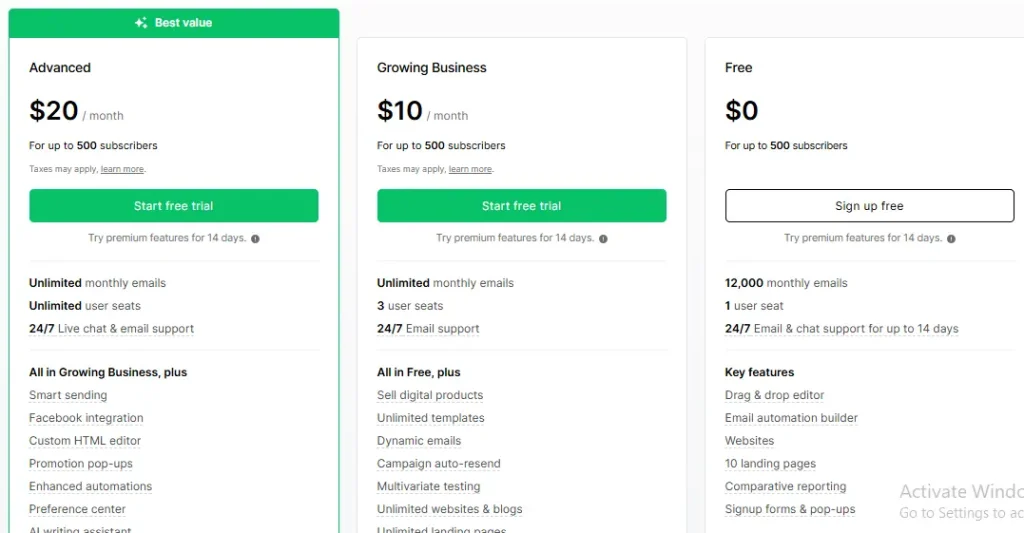The image size is (1024, 533).
Task: Click 24/7 Live chat & email support text
Action: click(111, 329)
